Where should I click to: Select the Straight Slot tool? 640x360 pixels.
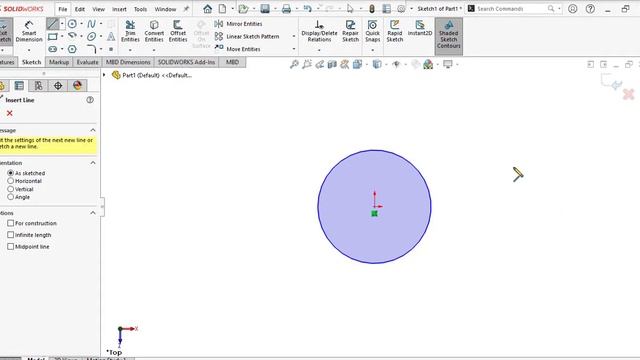(53, 49)
